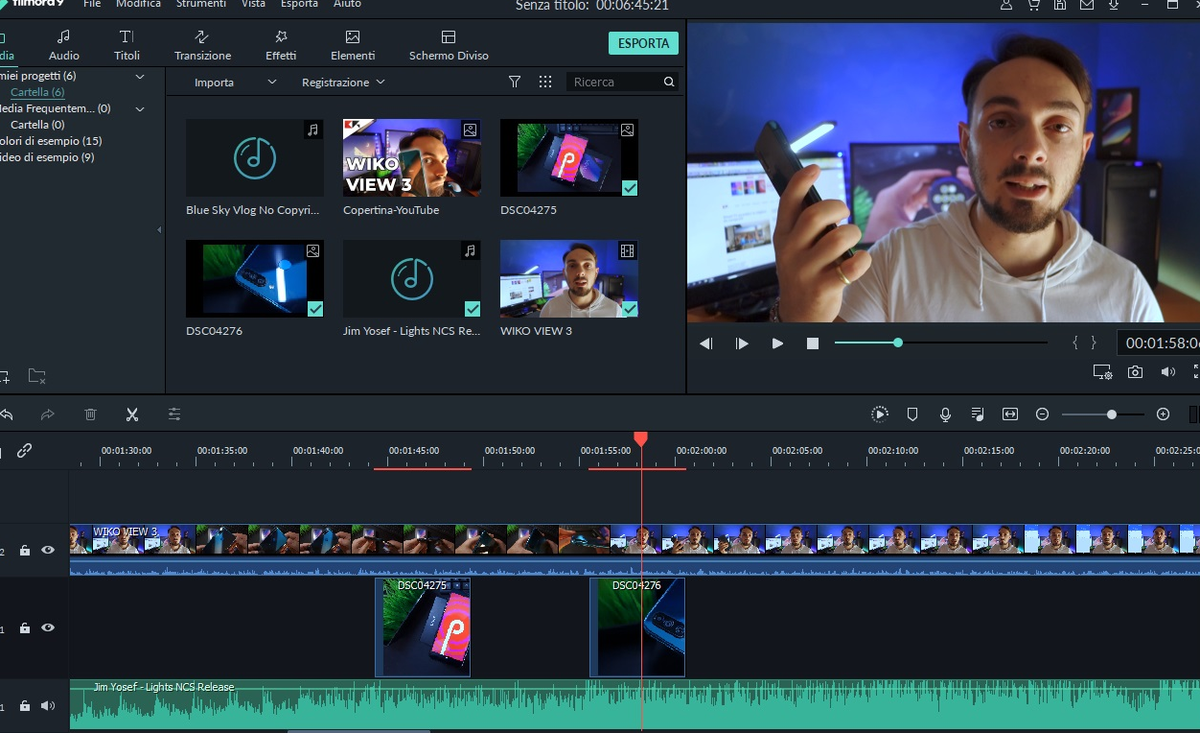
Task: Collapse the Media Frequentemente tree
Action: [140, 108]
